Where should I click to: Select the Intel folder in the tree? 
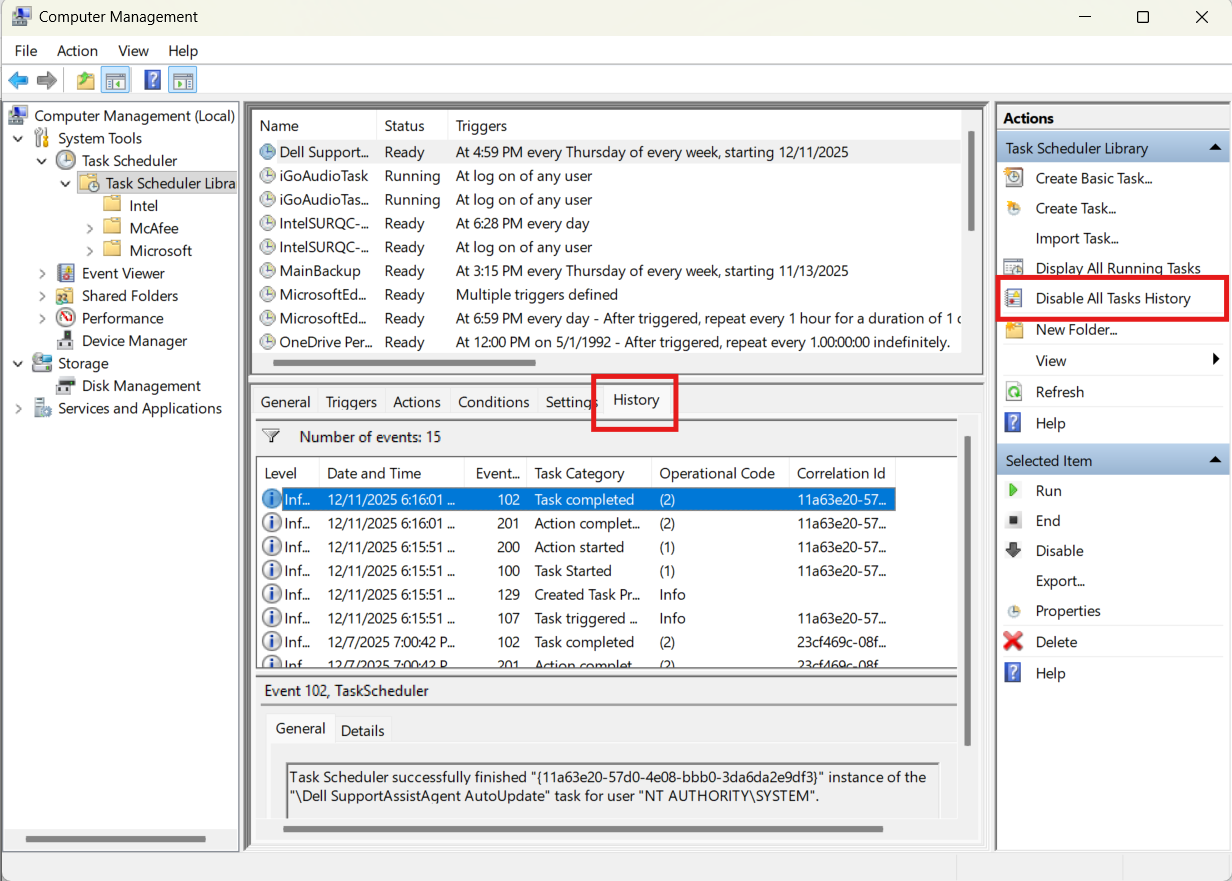coord(144,206)
